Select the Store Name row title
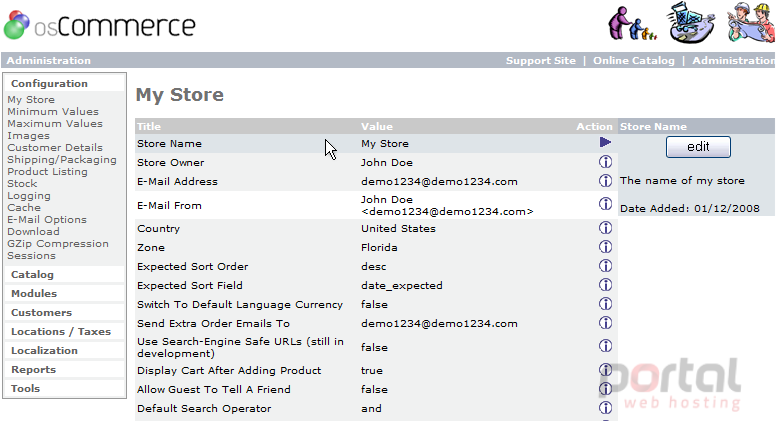This screenshot has width=776, height=422. click(x=169, y=143)
